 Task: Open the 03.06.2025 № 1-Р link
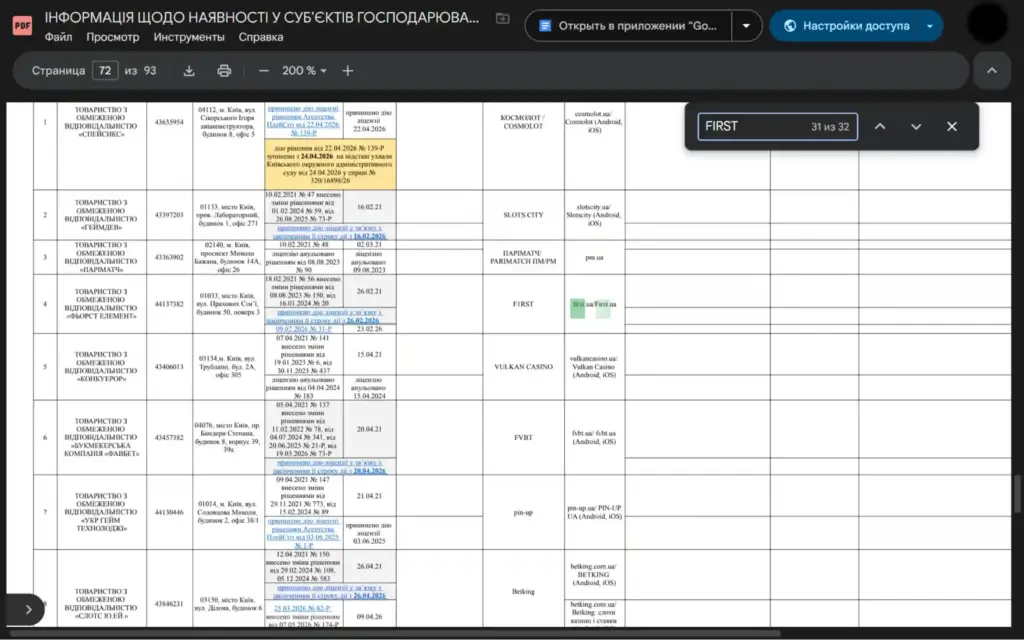click(304, 534)
